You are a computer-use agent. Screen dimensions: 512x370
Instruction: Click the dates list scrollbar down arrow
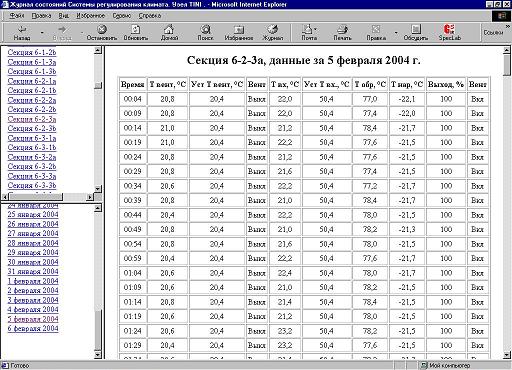click(x=98, y=355)
